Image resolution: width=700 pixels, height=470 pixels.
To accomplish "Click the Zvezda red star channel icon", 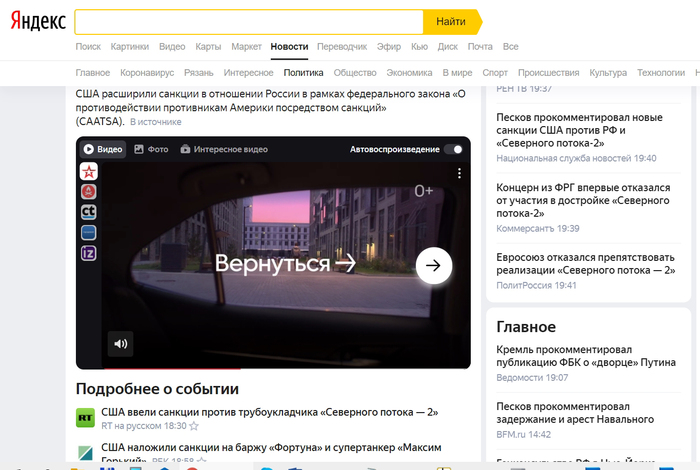I will tap(88, 171).
